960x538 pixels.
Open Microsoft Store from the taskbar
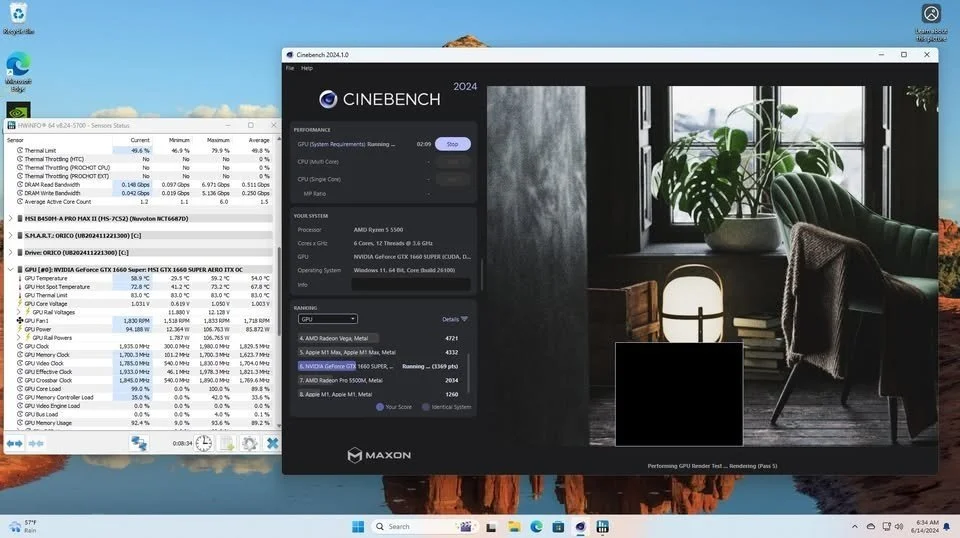(x=558, y=526)
